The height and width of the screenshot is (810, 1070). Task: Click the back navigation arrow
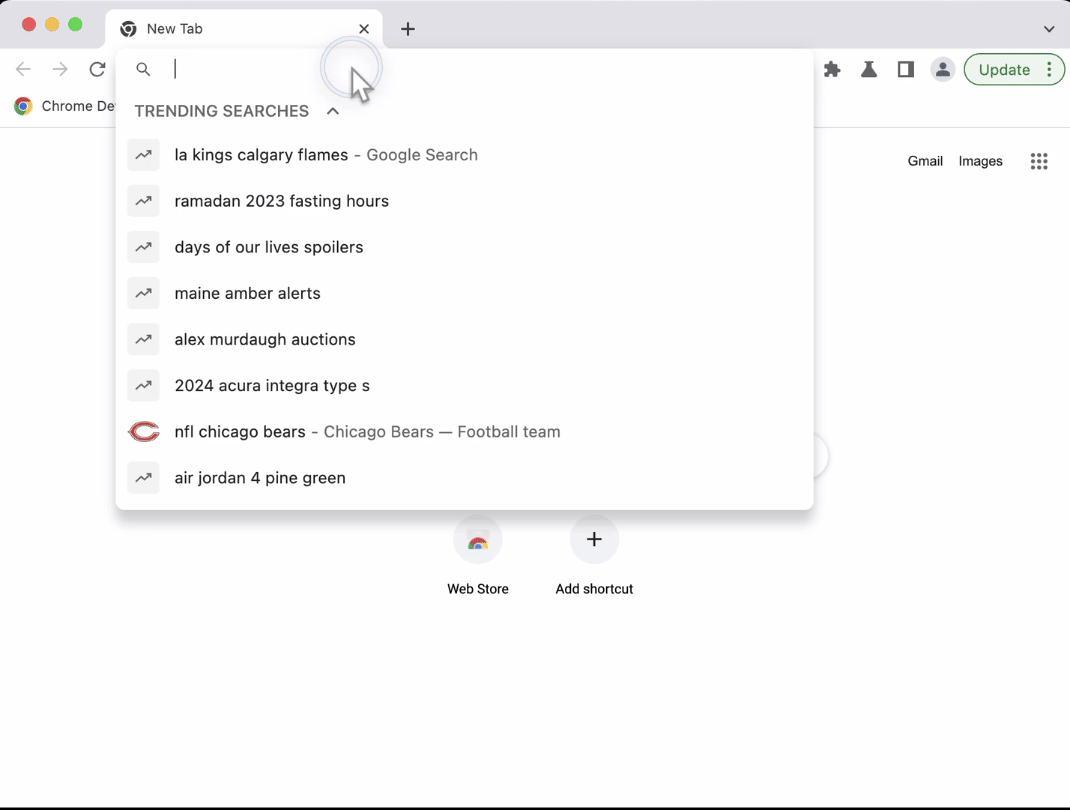(23, 69)
